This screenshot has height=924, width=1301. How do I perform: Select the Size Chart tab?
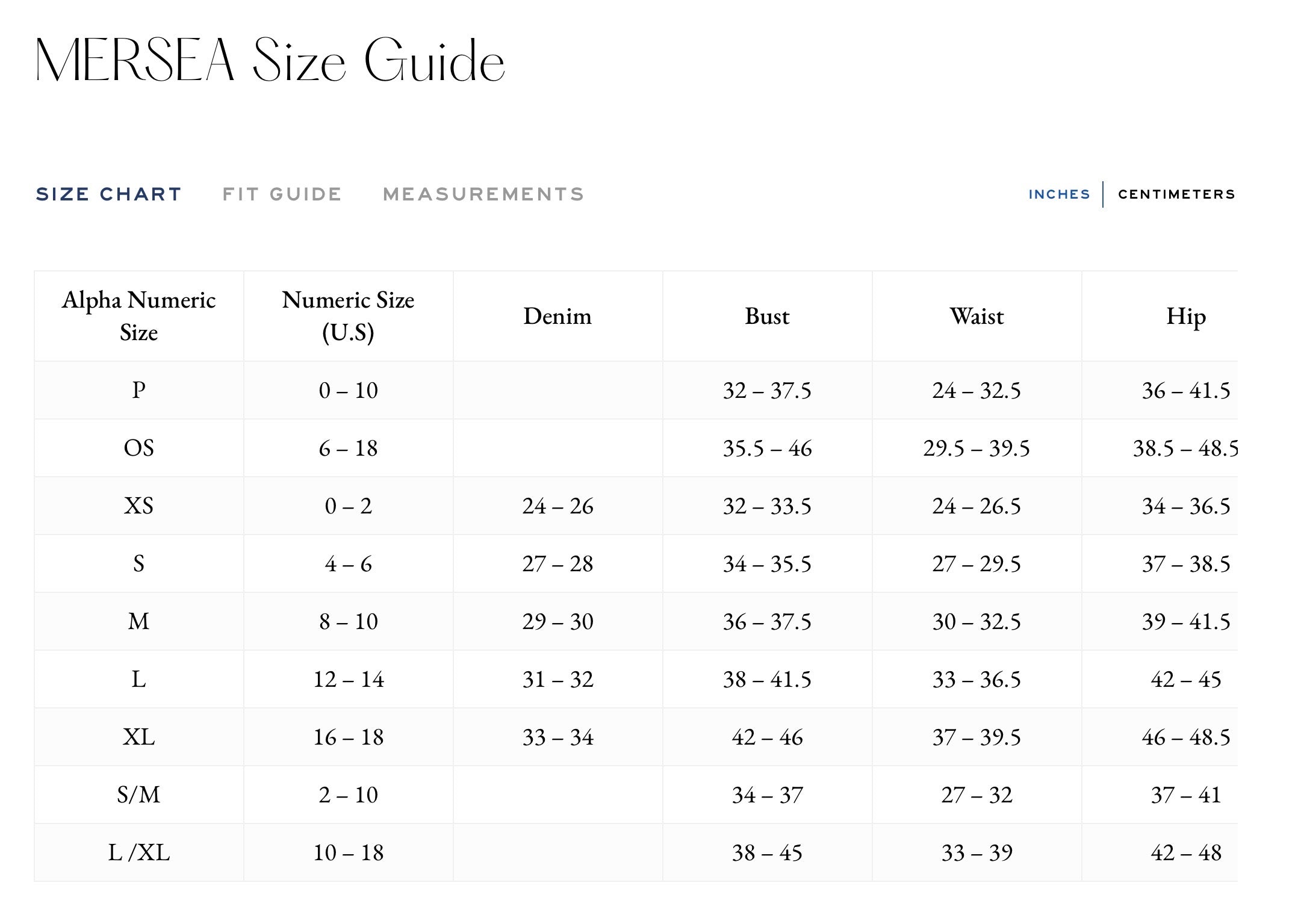point(108,194)
